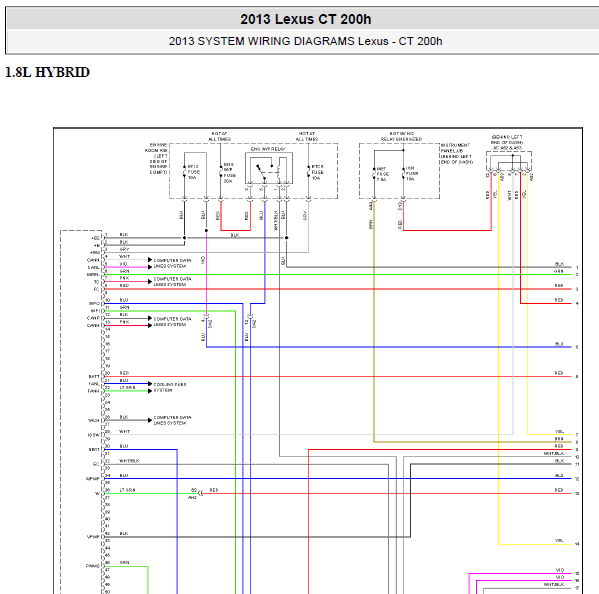This screenshot has width=599, height=594.
Task: Click the 'GRY' wire label below ETCS fuse
Action: click(x=305, y=215)
